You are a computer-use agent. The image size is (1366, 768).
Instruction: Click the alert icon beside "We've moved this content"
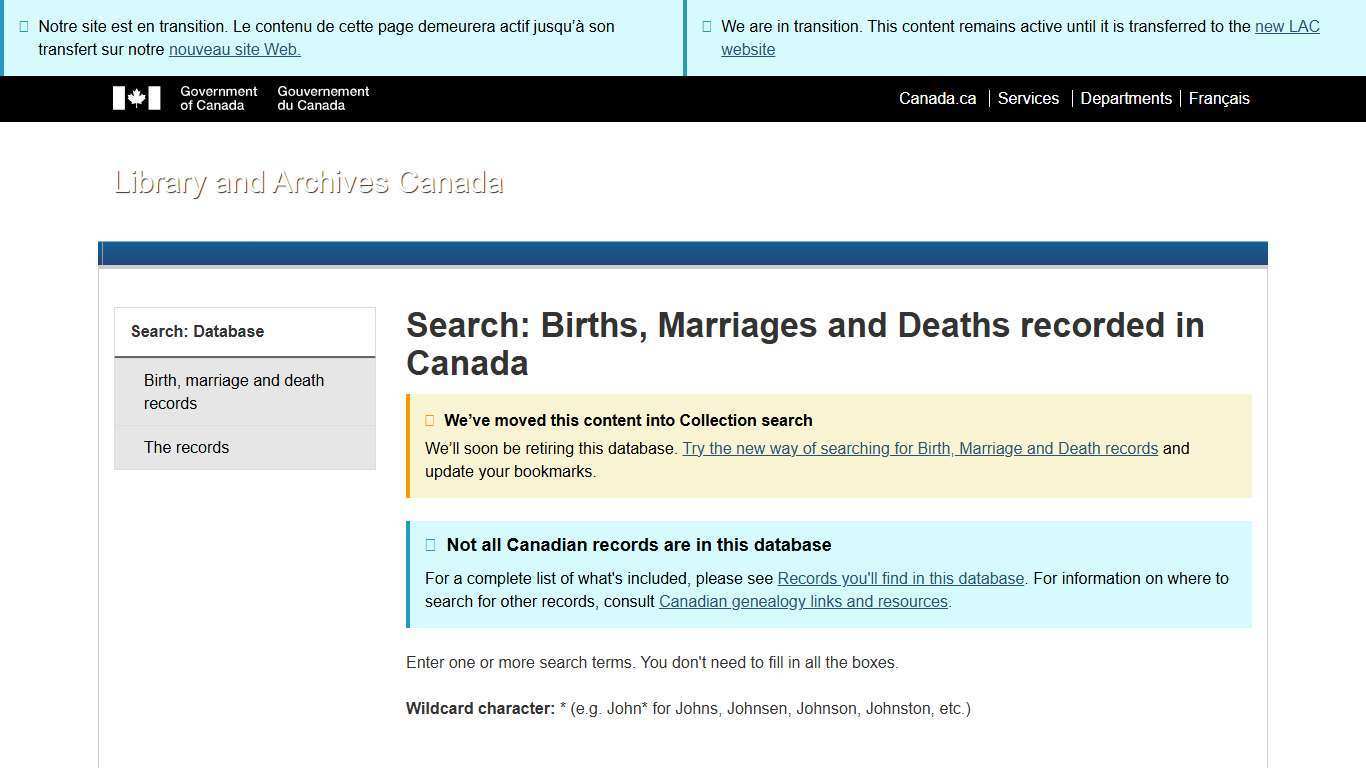430,420
